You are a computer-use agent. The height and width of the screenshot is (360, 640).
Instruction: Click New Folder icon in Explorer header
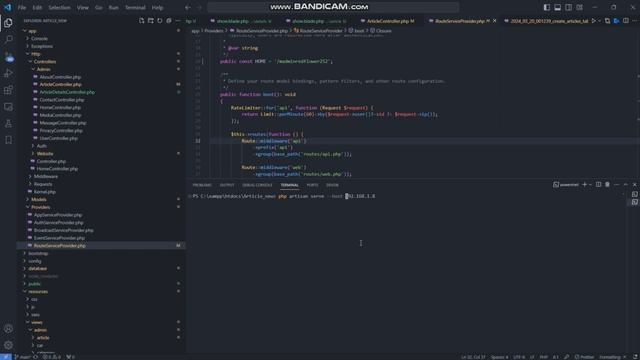point(151,20)
